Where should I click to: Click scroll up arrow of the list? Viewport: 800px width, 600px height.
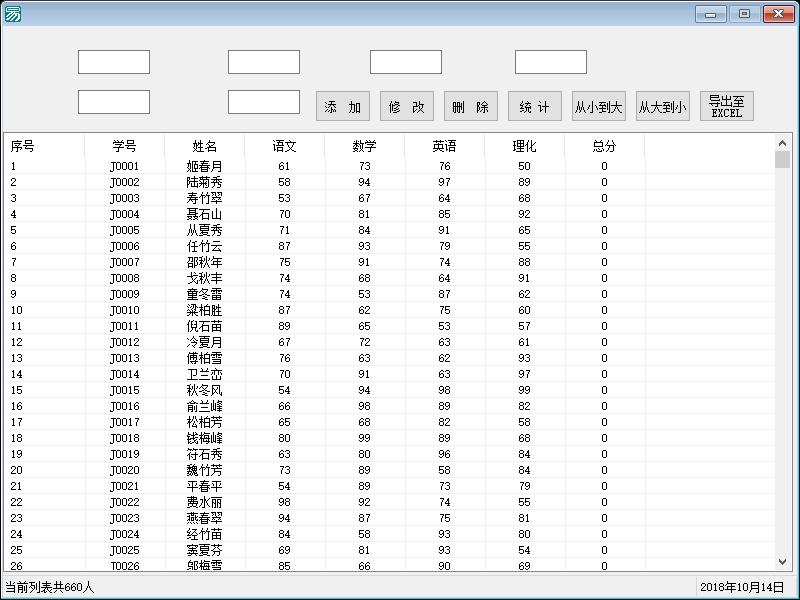click(x=782, y=143)
